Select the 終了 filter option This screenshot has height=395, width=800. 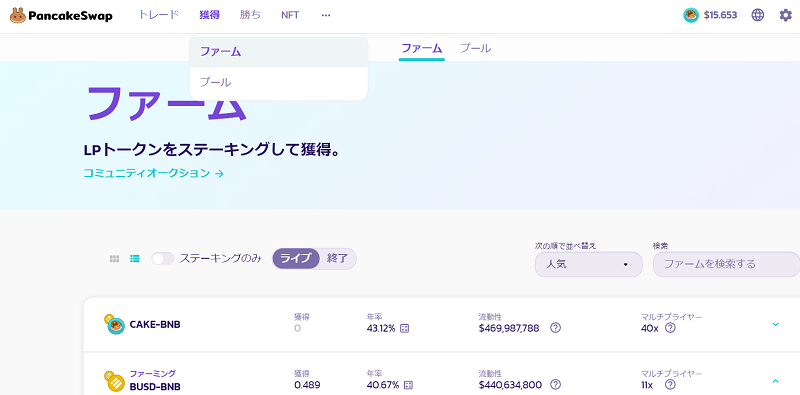tap(337, 258)
